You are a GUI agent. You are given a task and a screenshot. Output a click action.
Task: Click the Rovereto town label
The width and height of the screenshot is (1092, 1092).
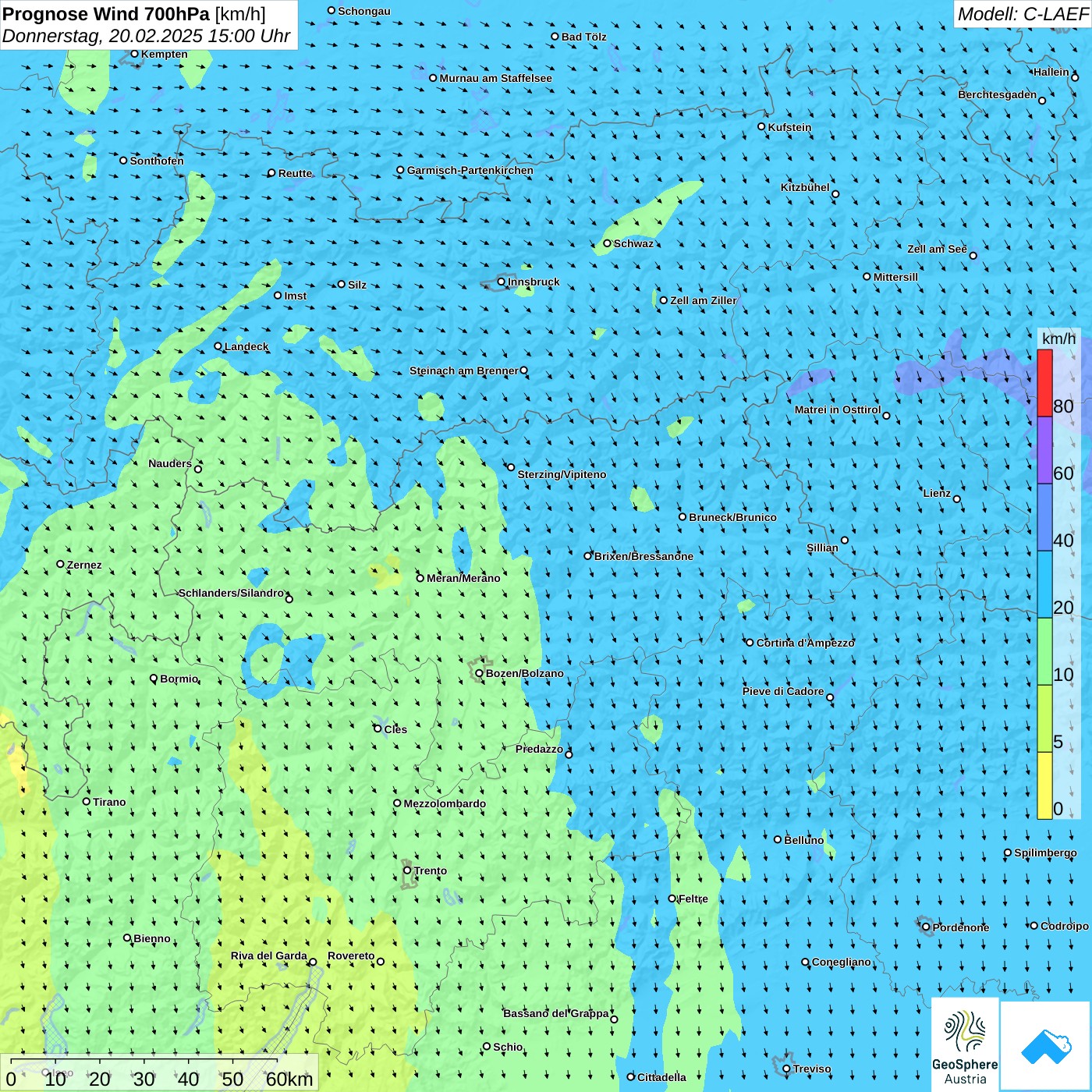pyautogui.click(x=351, y=955)
